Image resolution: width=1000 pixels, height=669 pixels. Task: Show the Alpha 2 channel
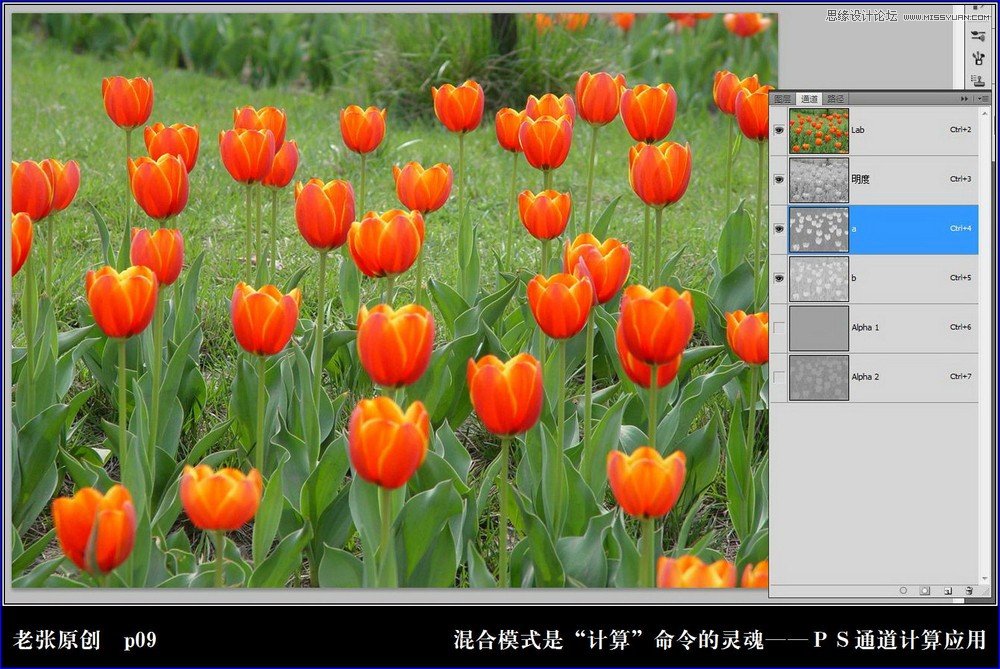pos(779,377)
